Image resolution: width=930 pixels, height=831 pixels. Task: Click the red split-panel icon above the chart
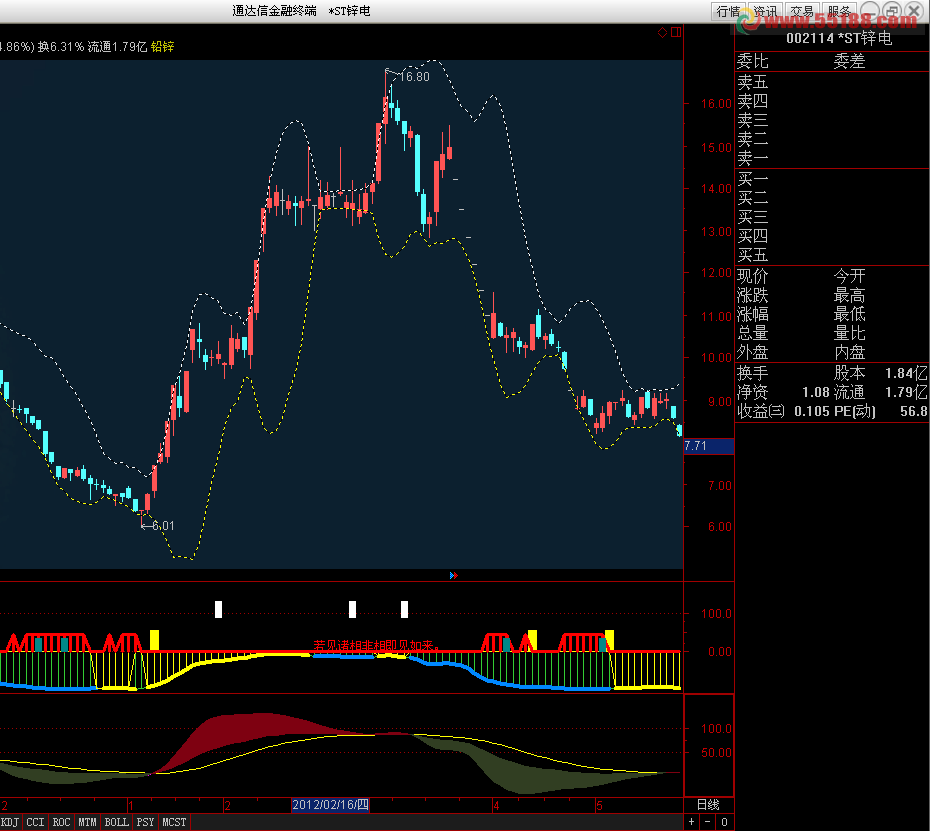tap(676, 32)
